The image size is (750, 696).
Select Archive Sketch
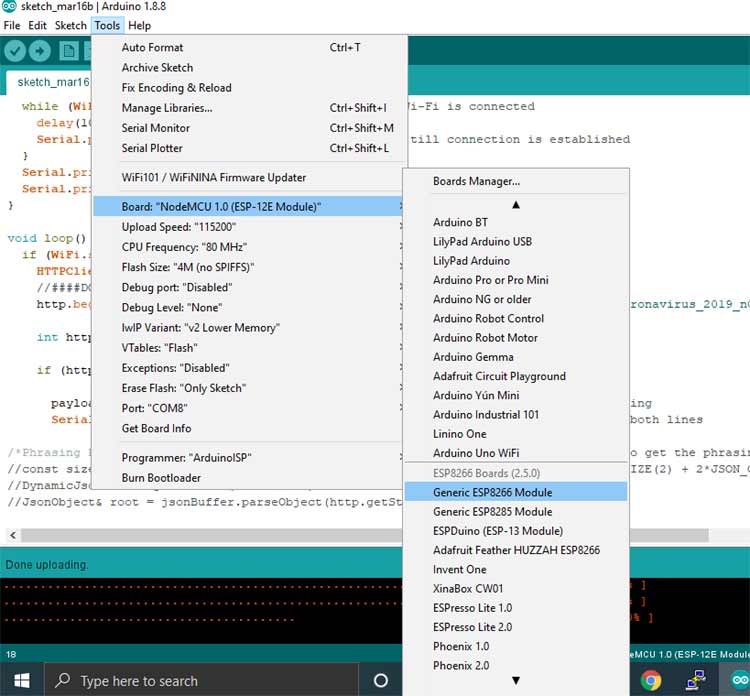point(248,67)
